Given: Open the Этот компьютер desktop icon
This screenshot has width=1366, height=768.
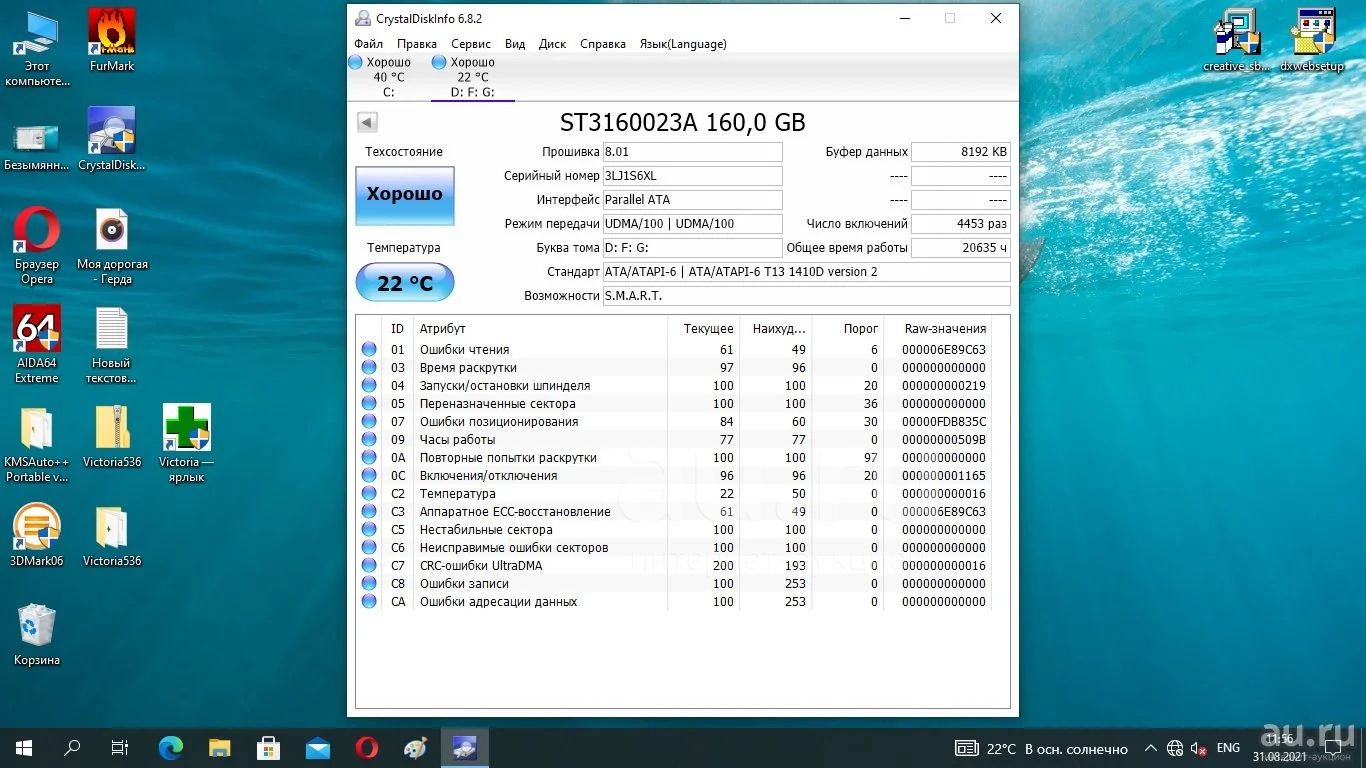Looking at the screenshot, I should pyautogui.click(x=37, y=48).
